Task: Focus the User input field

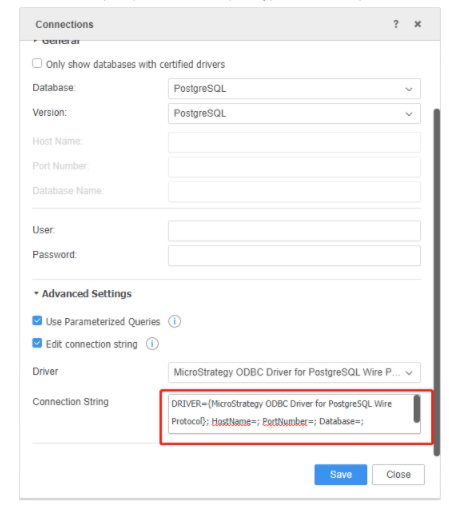Action: pyautogui.click(x=294, y=231)
